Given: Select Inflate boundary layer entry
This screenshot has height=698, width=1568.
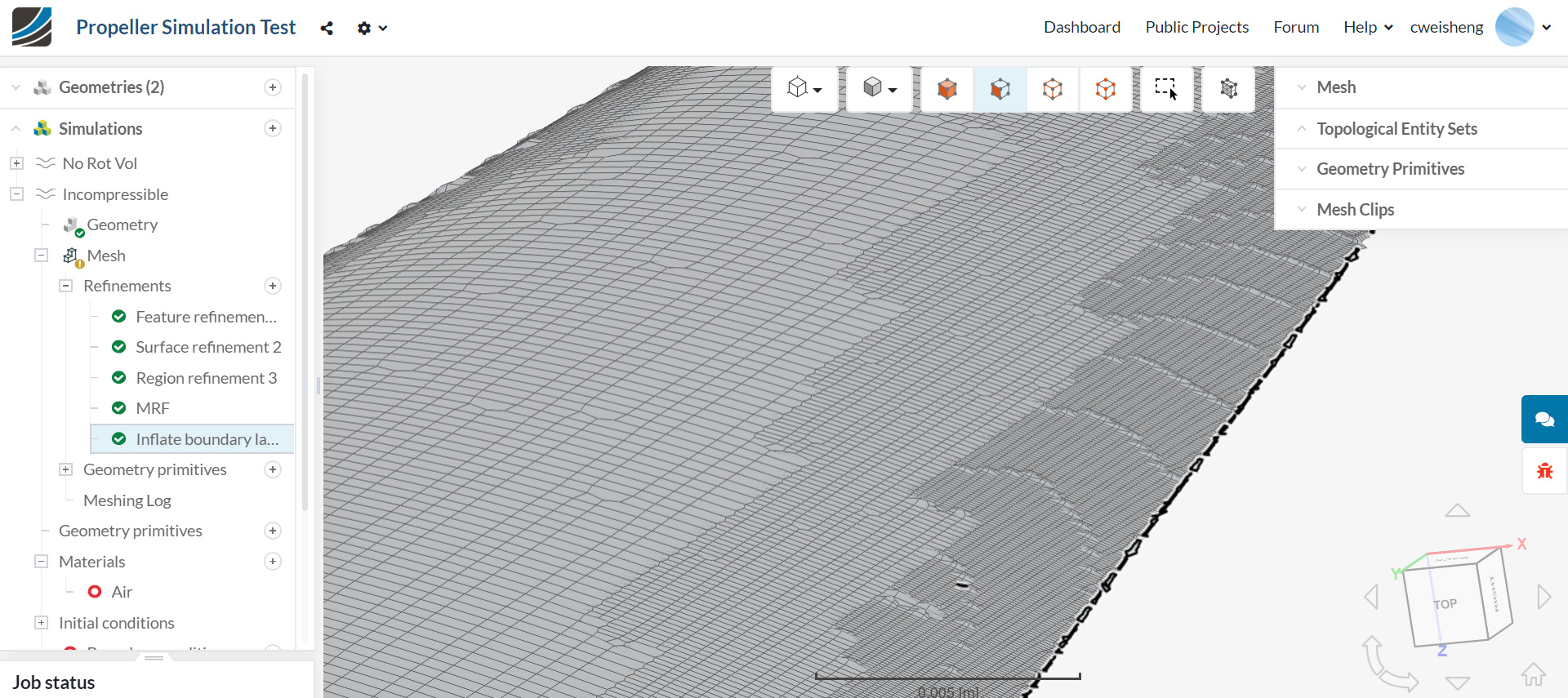Looking at the screenshot, I should coord(192,439).
